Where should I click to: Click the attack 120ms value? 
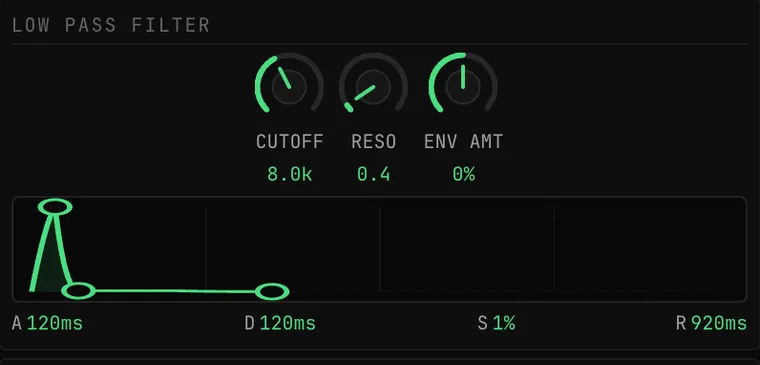tap(55, 323)
